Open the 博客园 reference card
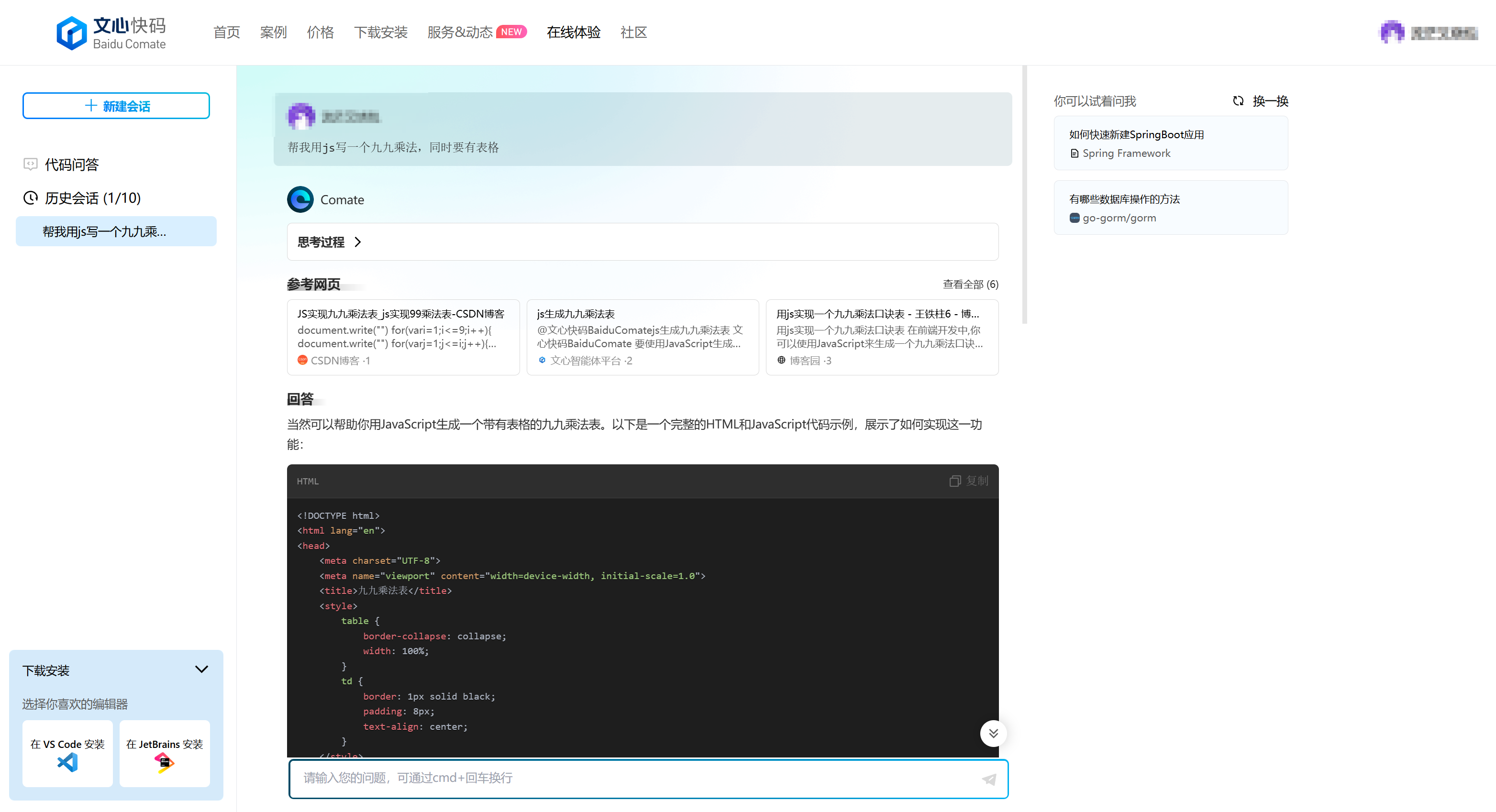The image size is (1496, 812). click(x=882, y=337)
